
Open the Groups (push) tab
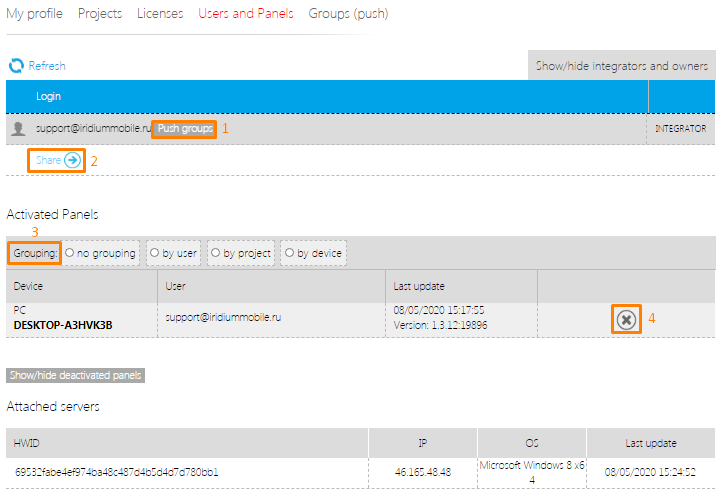tap(348, 14)
